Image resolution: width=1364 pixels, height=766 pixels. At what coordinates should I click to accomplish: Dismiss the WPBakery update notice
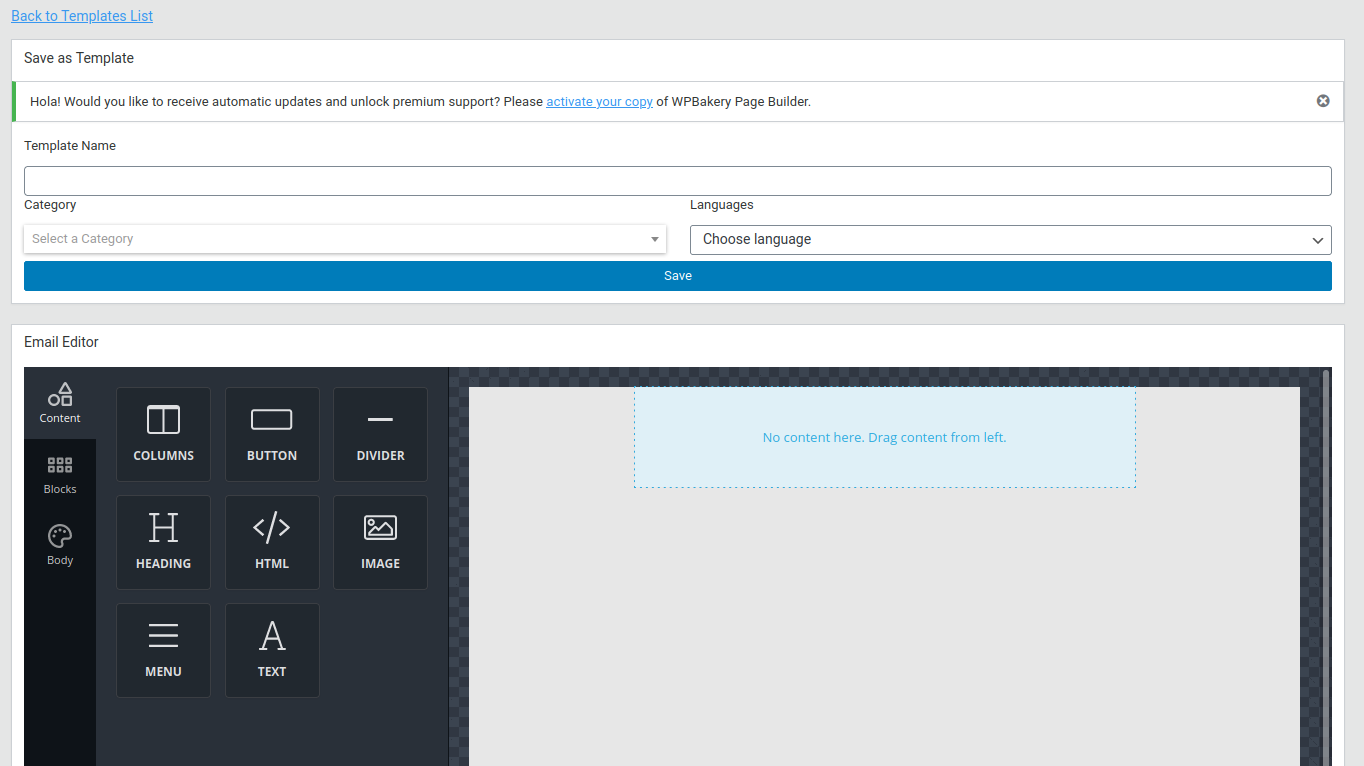(x=1323, y=101)
